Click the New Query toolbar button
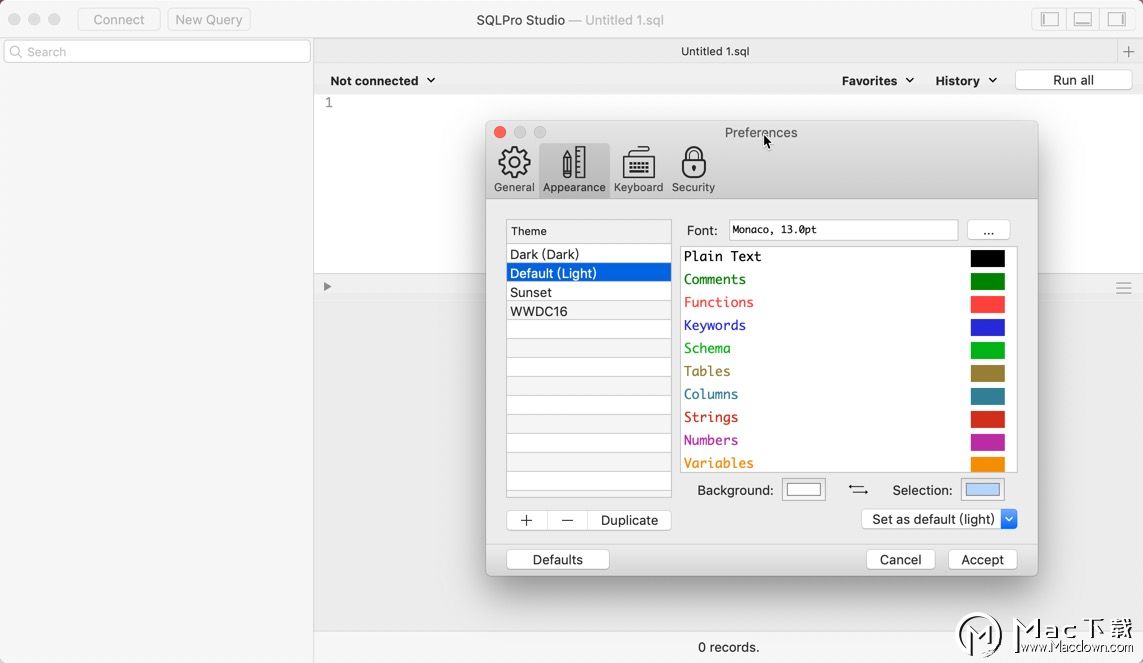The width and height of the screenshot is (1143, 663). point(208,20)
